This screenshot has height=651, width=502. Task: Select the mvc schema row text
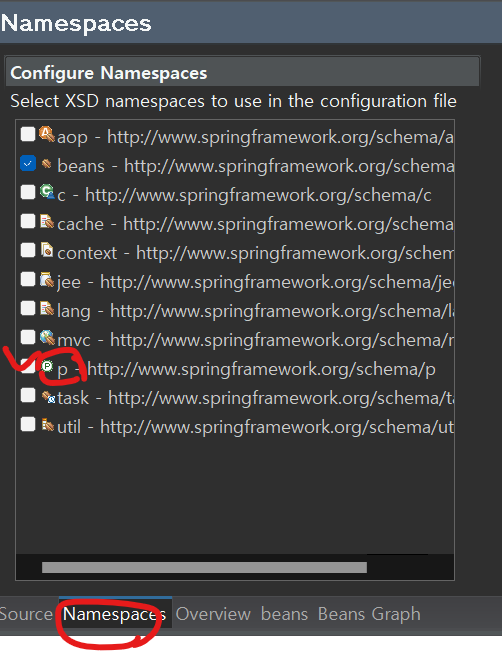tap(255, 340)
